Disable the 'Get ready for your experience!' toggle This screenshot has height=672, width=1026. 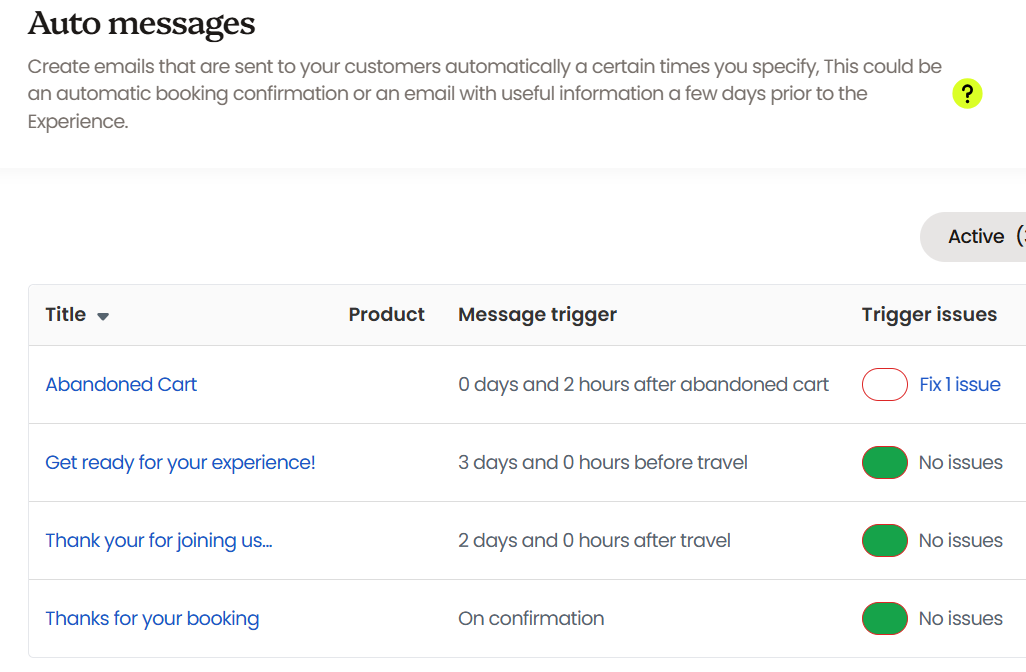(884, 463)
